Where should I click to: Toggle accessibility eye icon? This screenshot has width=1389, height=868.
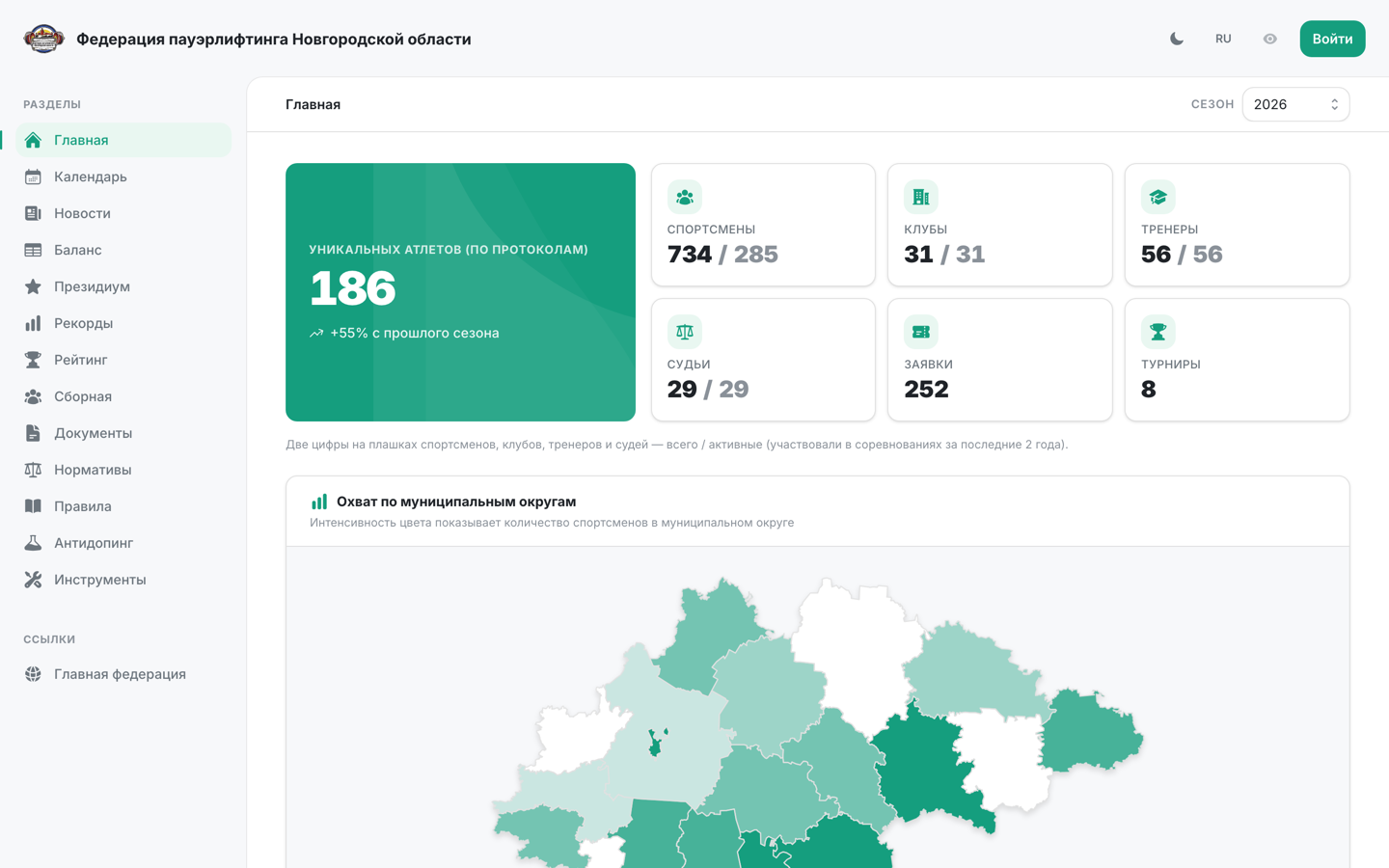[x=1269, y=39]
